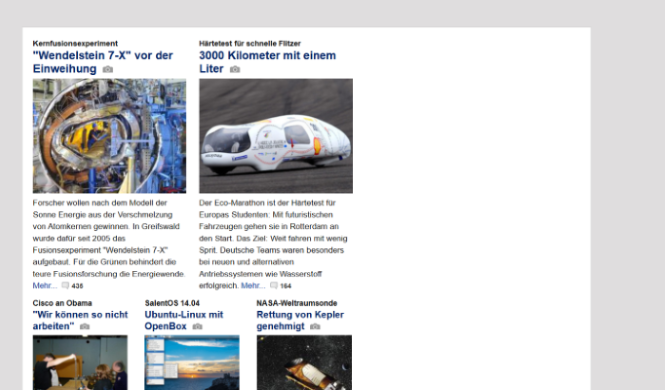Open the 3000 Kilometer mit einem Liter headline
Image resolution: width=665 pixels, height=390 pixels.
(267, 62)
